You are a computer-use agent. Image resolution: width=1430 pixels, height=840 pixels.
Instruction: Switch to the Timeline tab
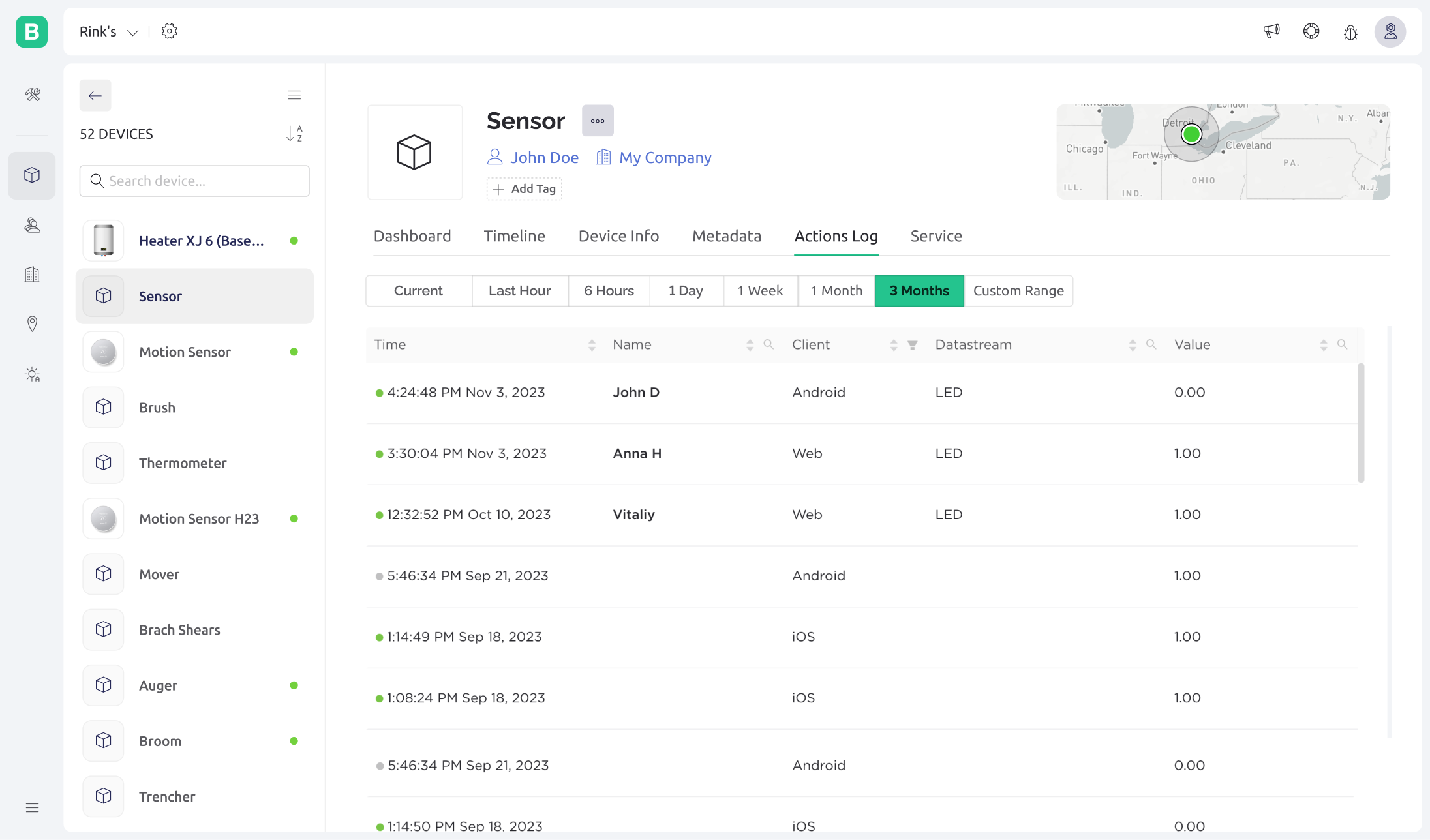tap(514, 236)
